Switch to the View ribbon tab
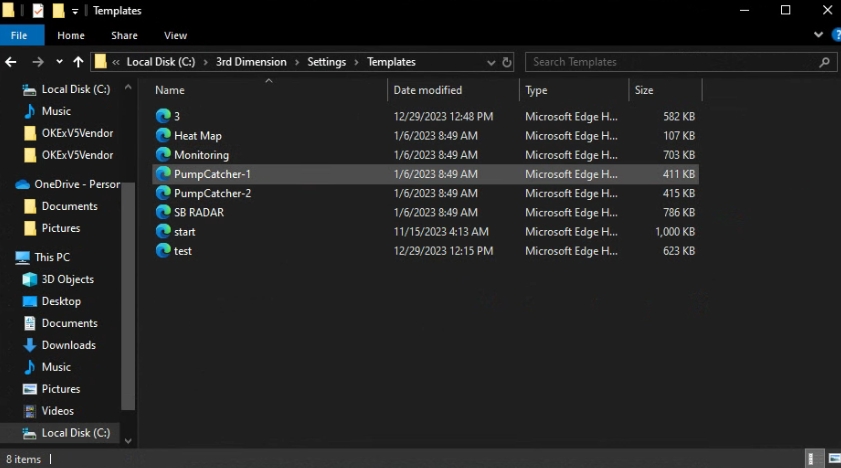Image resolution: width=841 pixels, height=468 pixels. (x=174, y=36)
